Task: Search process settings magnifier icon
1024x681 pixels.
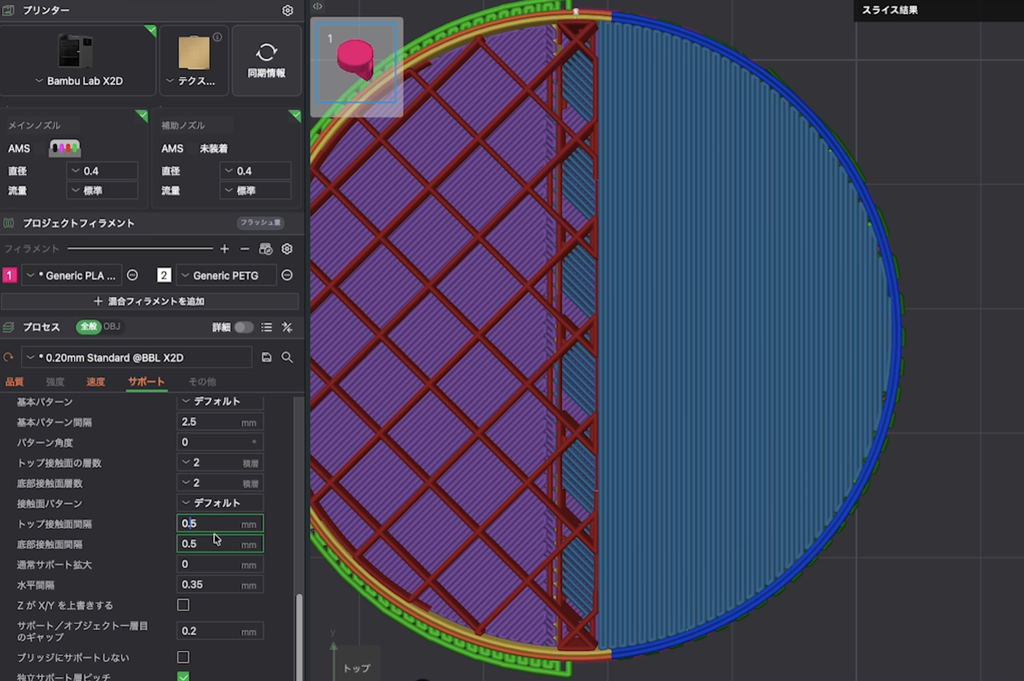Action: tap(287, 357)
